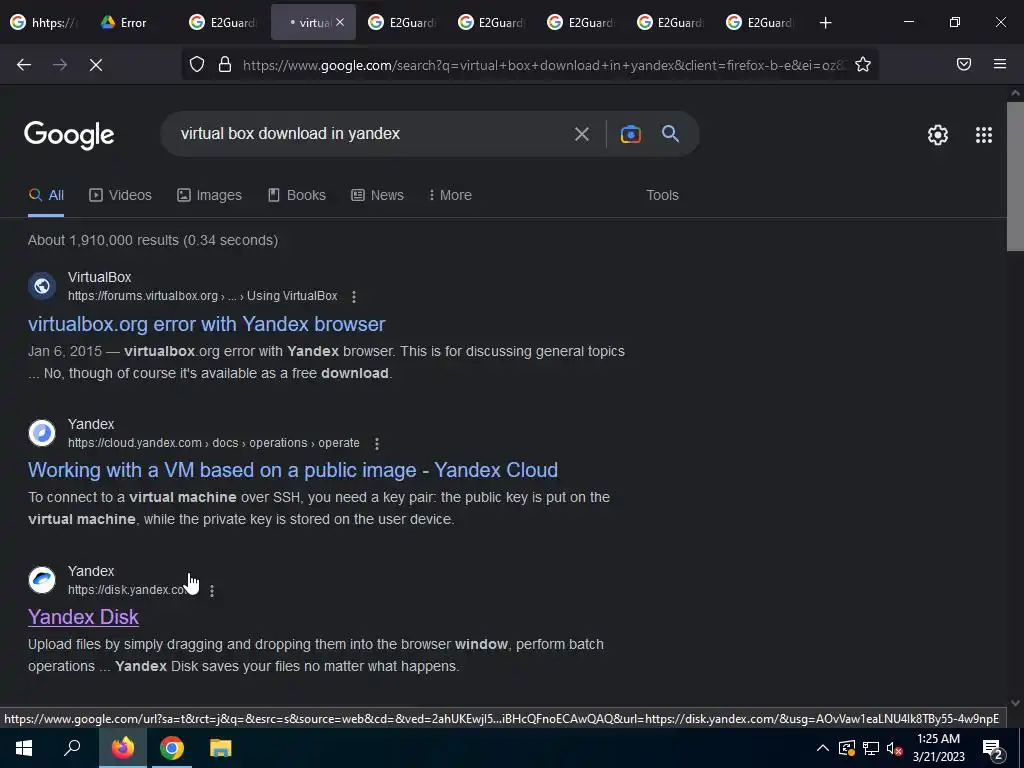
Task: Switch to the Error browser tab
Action: pos(131,23)
